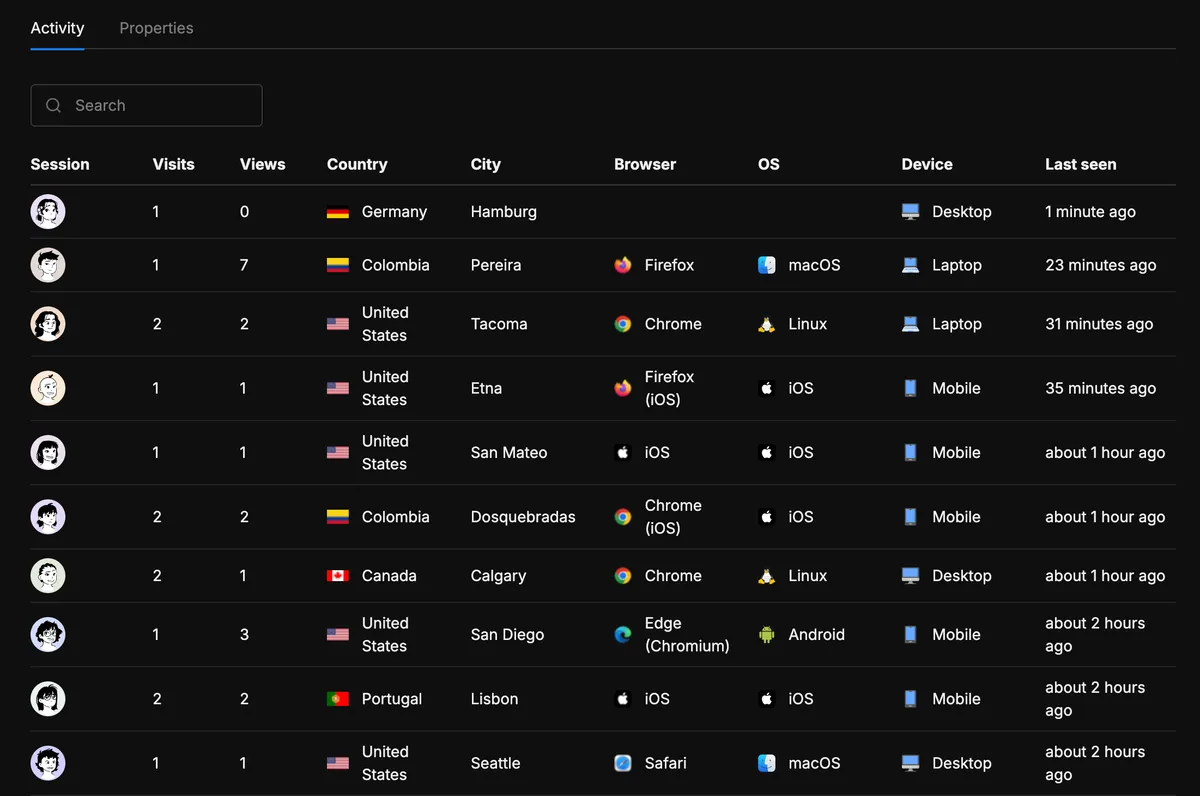Image resolution: width=1200 pixels, height=796 pixels.
Task: Click the Portugal flag next to Lisbon
Action: (338, 699)
